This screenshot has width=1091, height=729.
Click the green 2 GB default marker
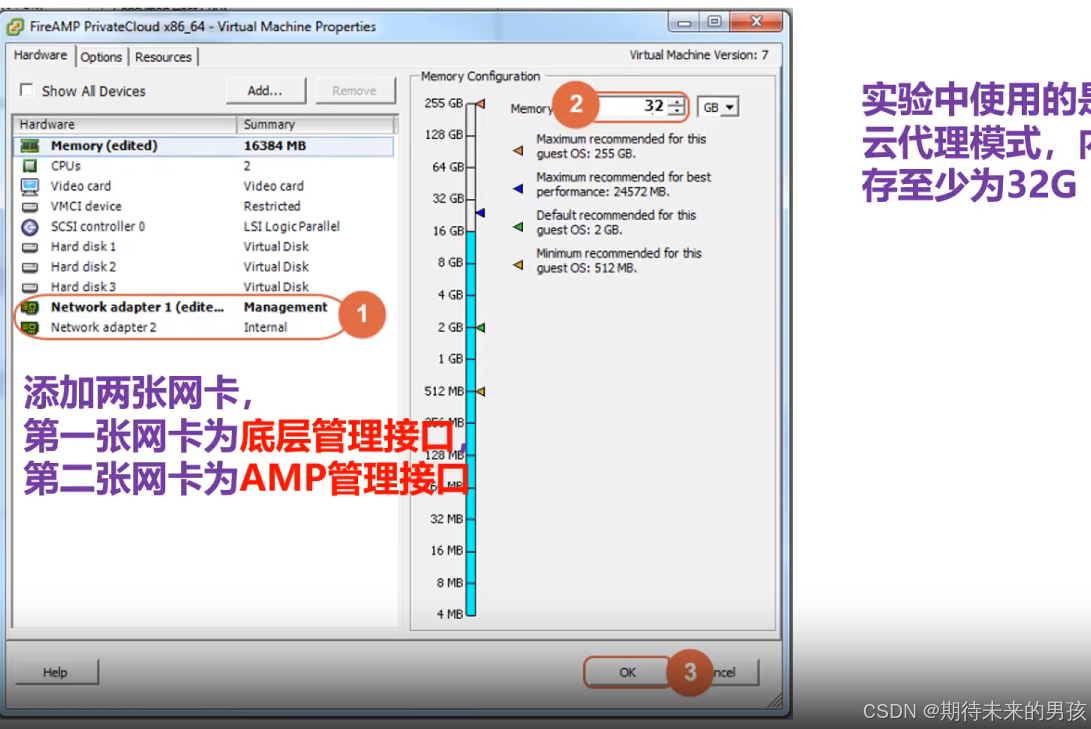480,327
